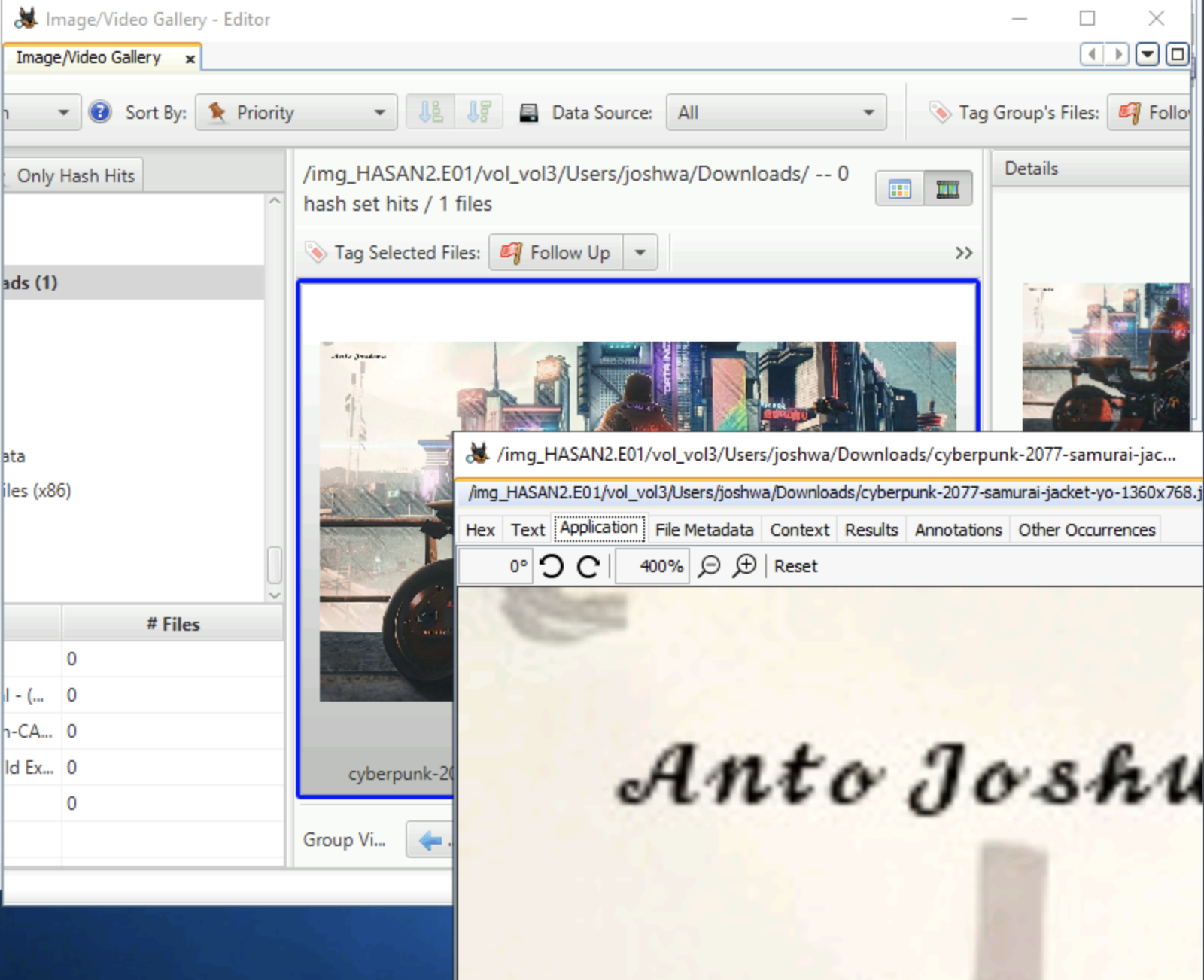Viewport: 1204px width, 980px height.
Task: Close the Image/Video Gallery tab
Action: point(190,59)
